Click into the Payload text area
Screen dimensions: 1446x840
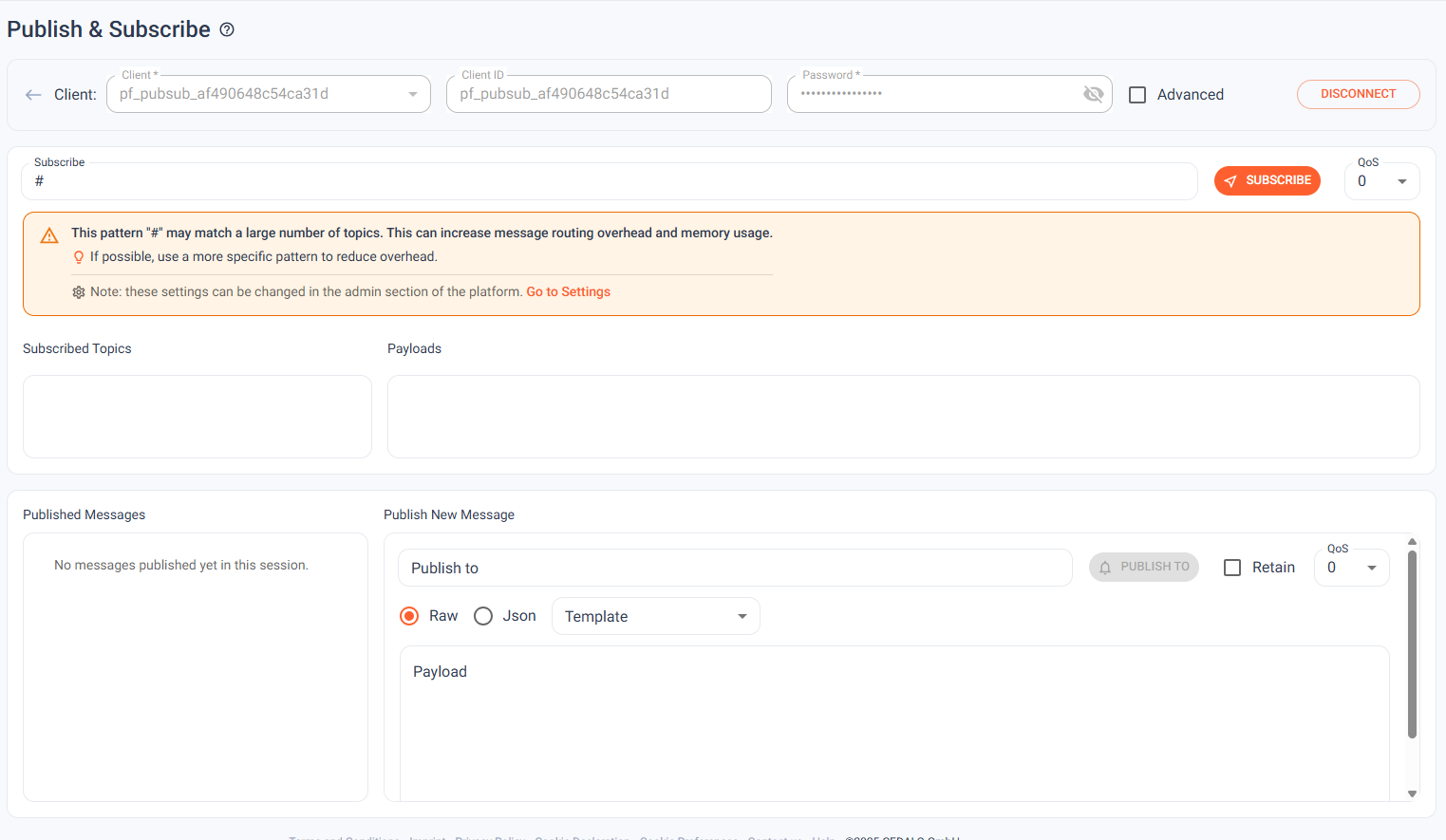point(894,723)
